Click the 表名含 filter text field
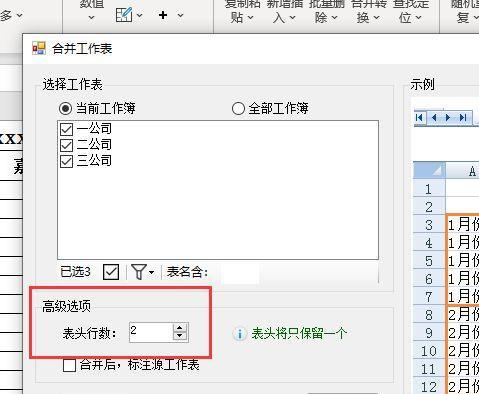The width and height of the screenshot is (479, 394). (x=241, y=273)
